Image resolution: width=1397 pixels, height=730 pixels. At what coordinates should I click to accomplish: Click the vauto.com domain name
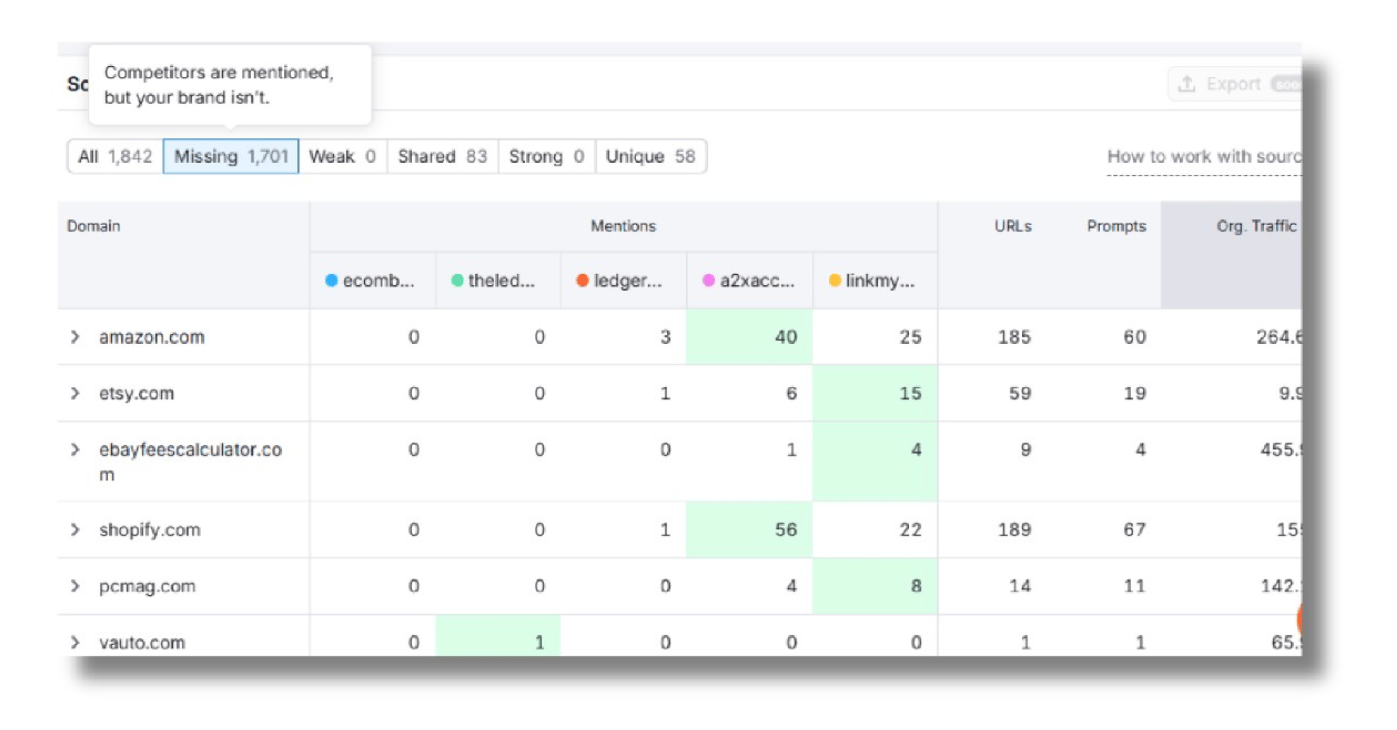[x=142, y=642]
